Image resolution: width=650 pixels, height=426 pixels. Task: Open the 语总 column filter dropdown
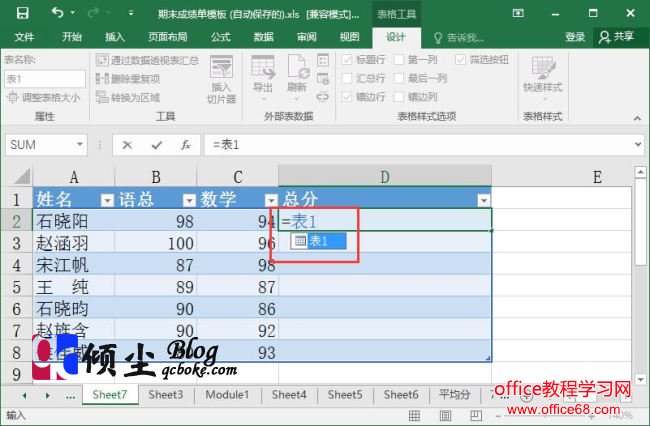click(189, 201)
